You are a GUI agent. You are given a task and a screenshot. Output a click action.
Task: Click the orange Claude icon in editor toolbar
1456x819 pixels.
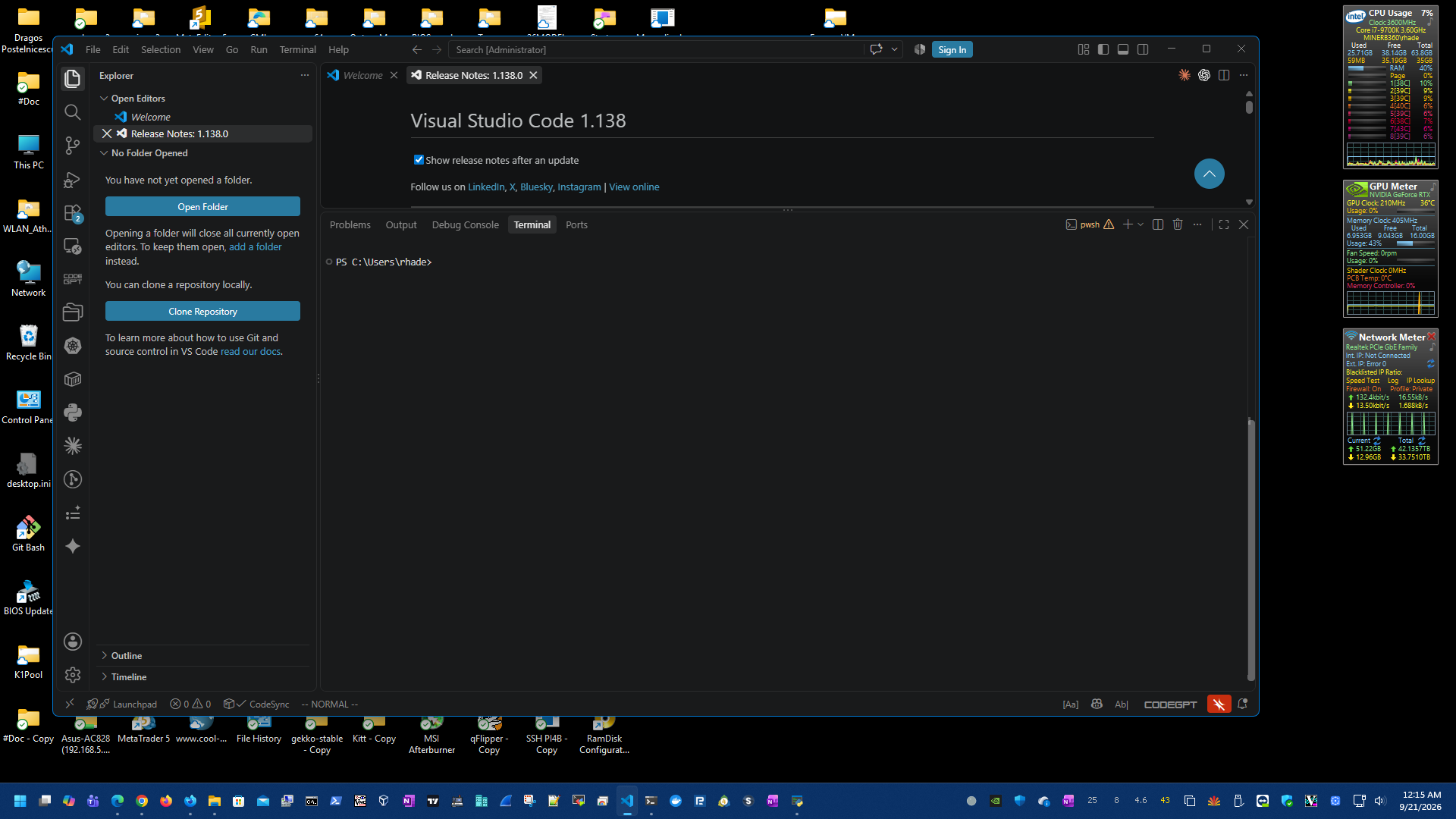click(x=1184, y=75)
